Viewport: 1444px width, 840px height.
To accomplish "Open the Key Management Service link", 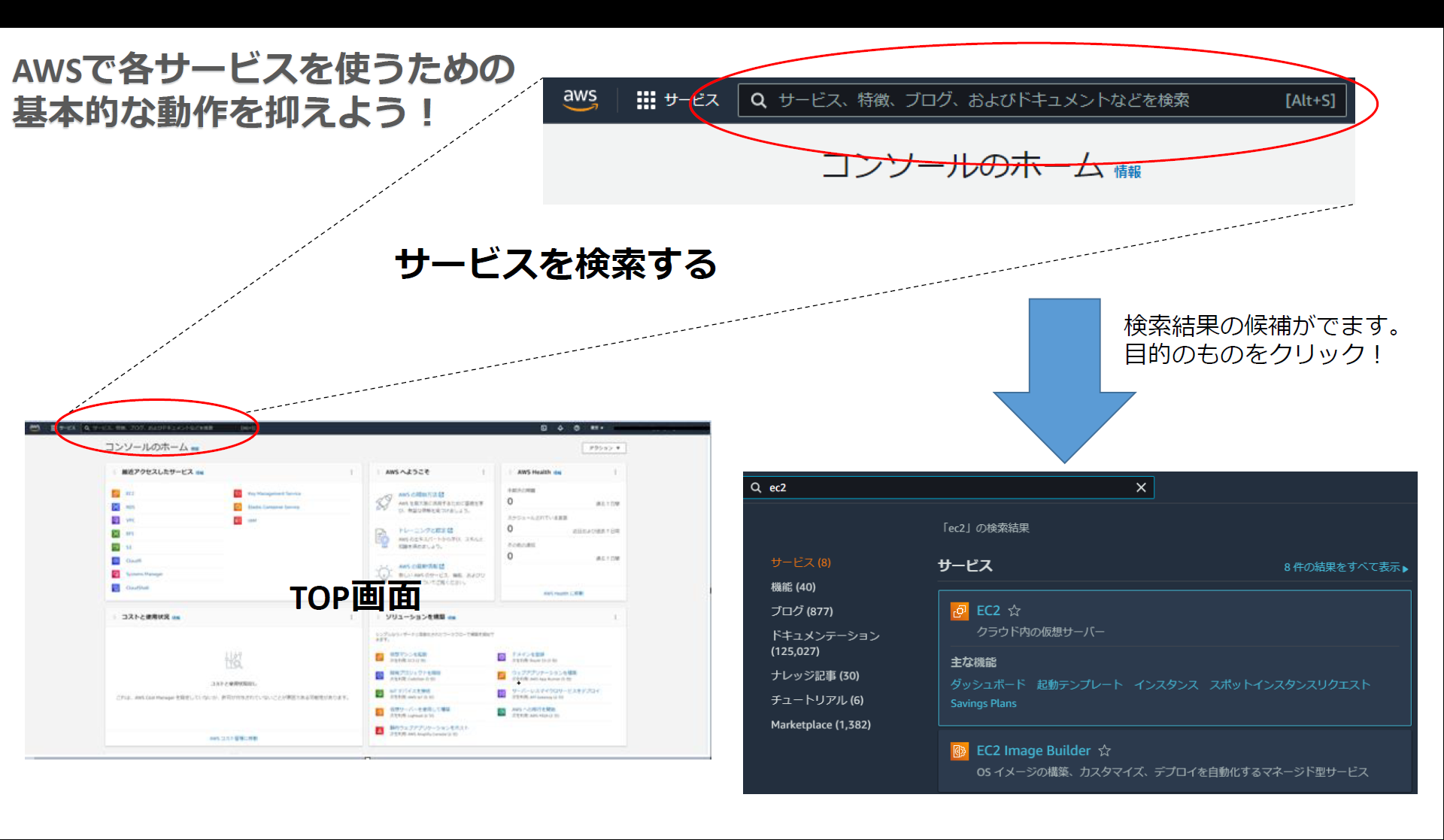I will (x=275, y=493).
